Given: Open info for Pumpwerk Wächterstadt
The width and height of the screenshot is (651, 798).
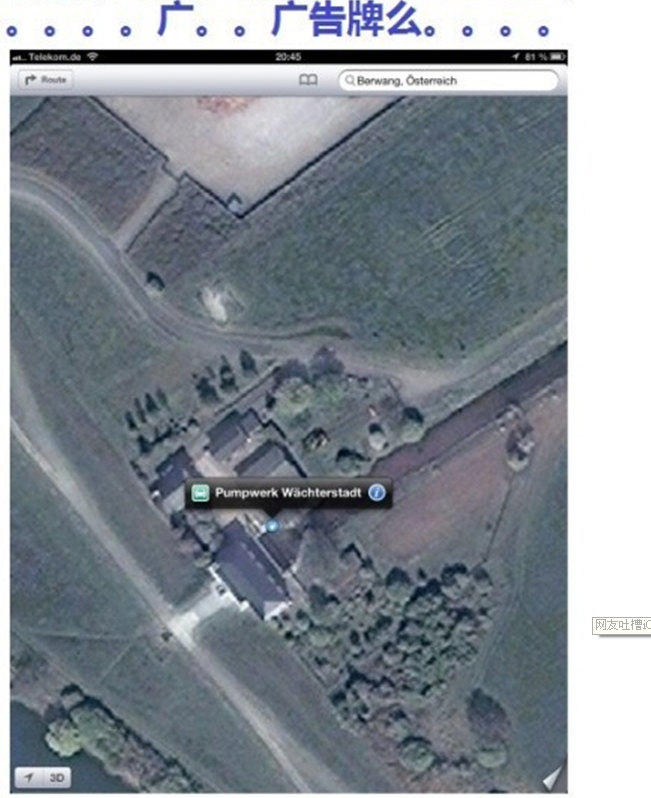Looking at the screenshot, I should [x=377, y=493].
